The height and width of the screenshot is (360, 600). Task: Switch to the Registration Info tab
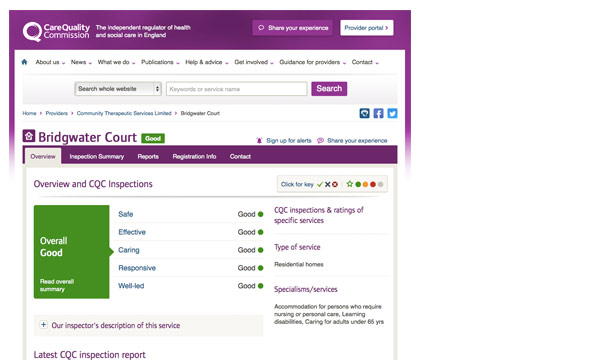pos(194,156)
